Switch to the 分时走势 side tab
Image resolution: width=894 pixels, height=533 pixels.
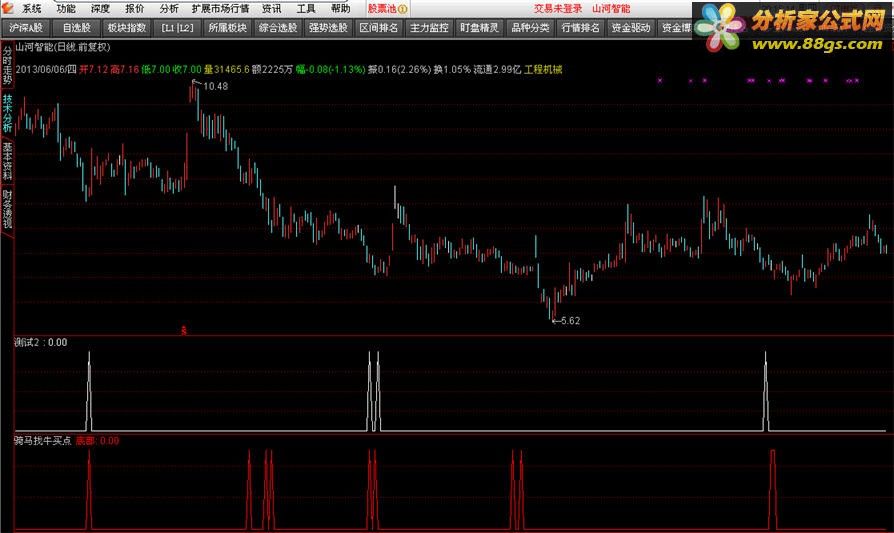pos(7,65)
